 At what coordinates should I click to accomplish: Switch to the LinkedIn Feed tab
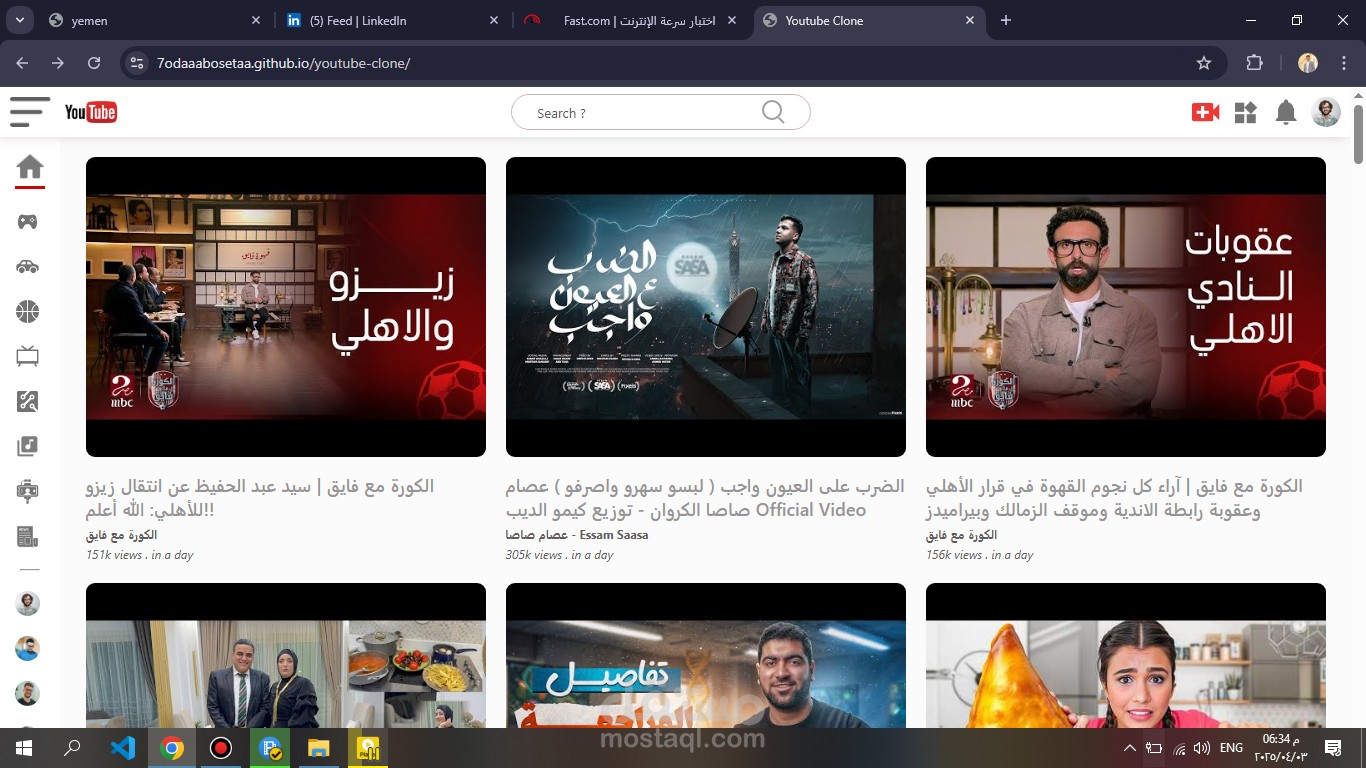coord(392,20)
